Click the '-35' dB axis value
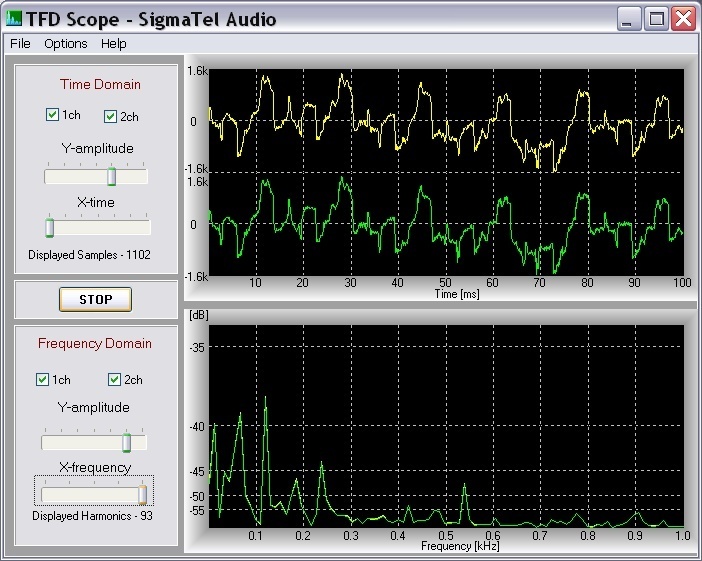702x561 pixels. tap(197, 347)
